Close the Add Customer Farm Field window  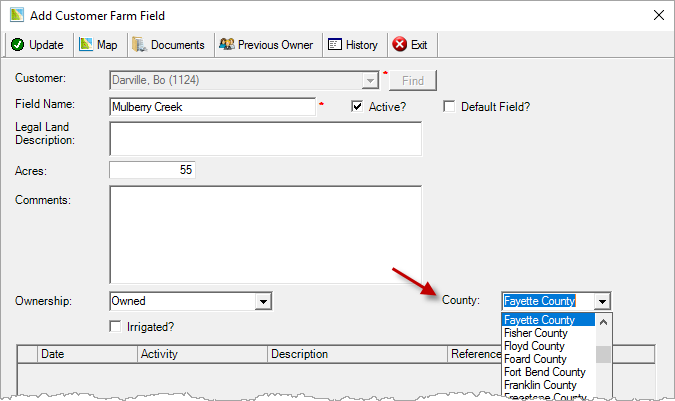658,15
